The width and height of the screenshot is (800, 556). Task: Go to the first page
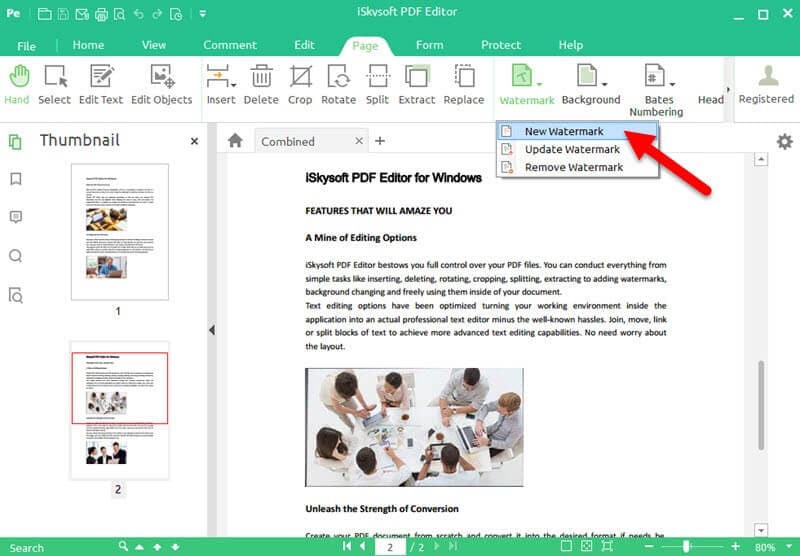[x=347, y=547]
